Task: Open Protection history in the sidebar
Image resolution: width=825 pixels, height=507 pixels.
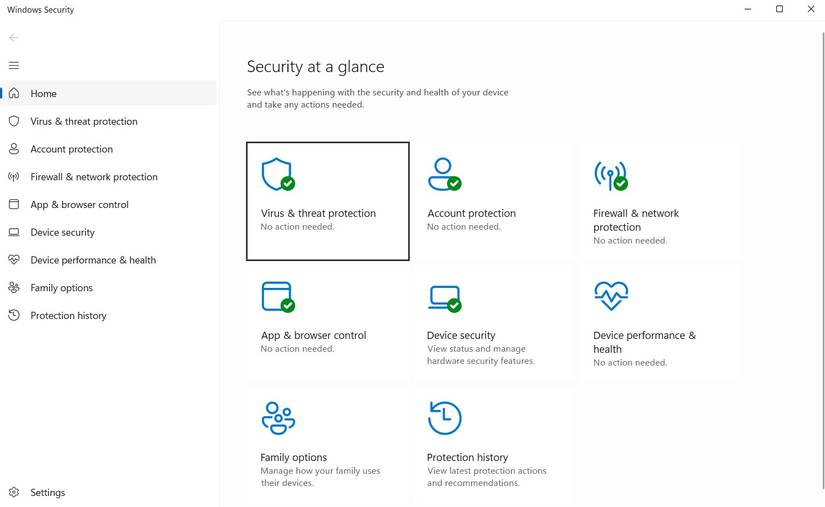Action: point(108,315)
